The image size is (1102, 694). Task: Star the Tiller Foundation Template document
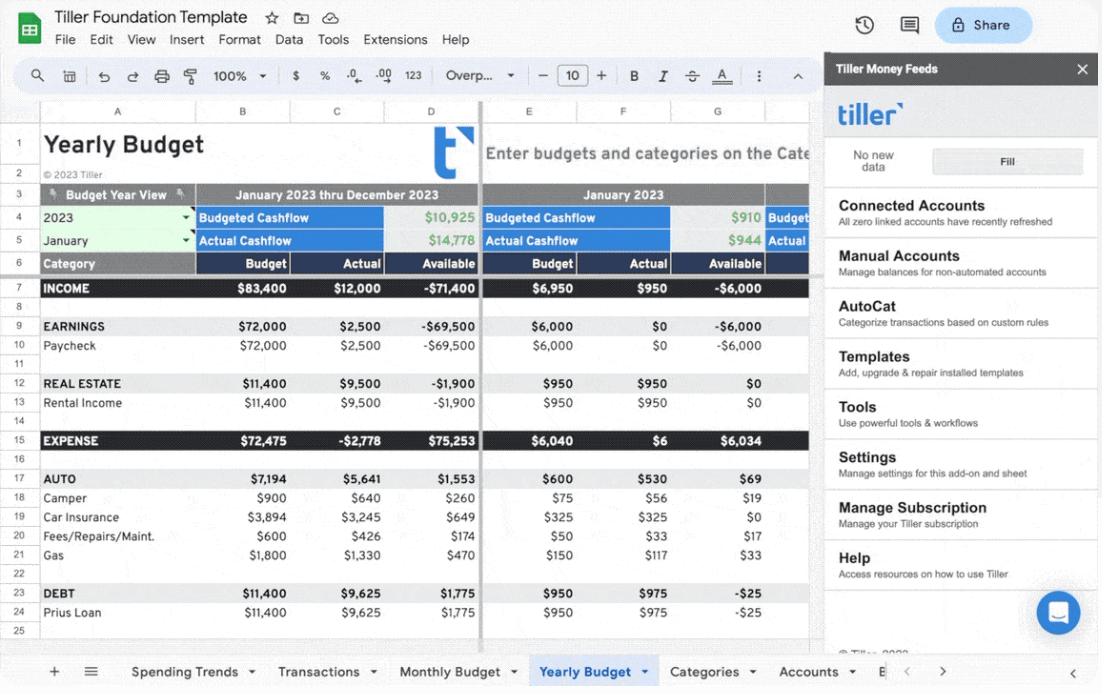coord(272,18)
